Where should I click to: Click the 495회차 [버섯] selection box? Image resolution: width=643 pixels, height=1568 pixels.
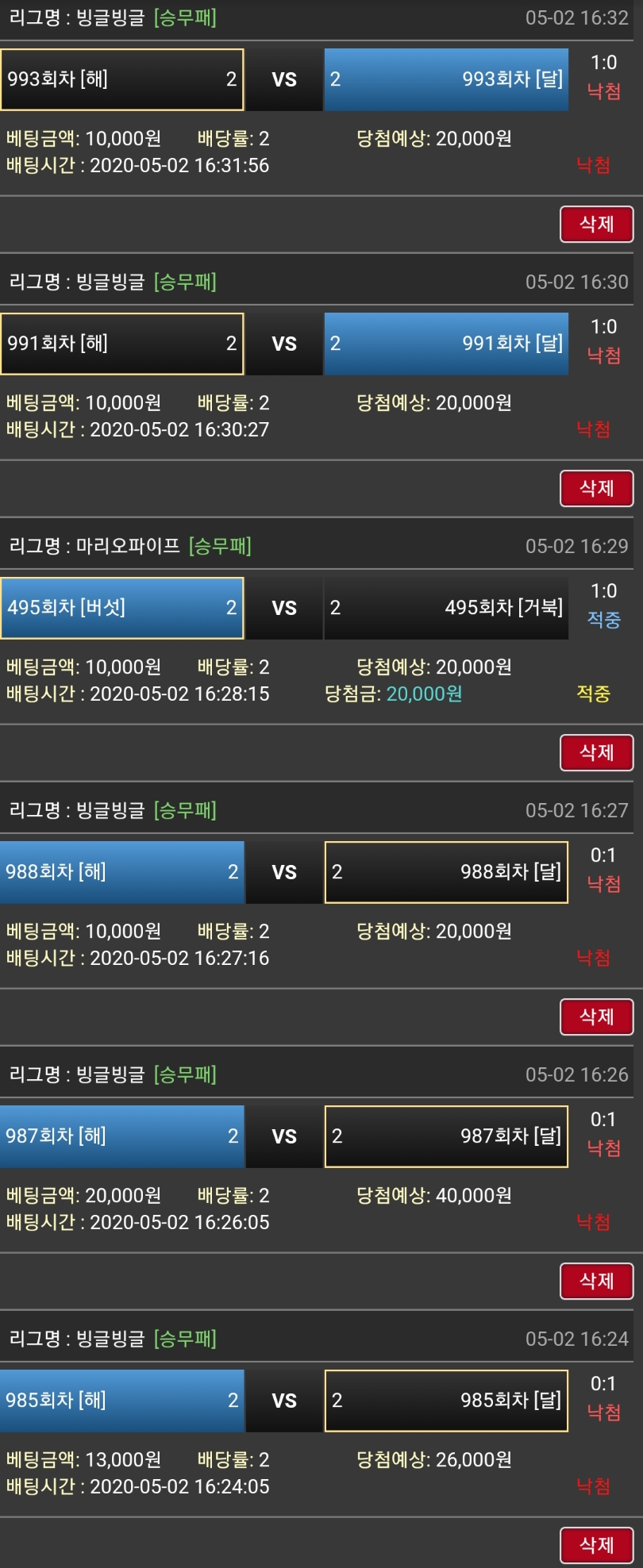pyautogui.click(x=122, y=608)
